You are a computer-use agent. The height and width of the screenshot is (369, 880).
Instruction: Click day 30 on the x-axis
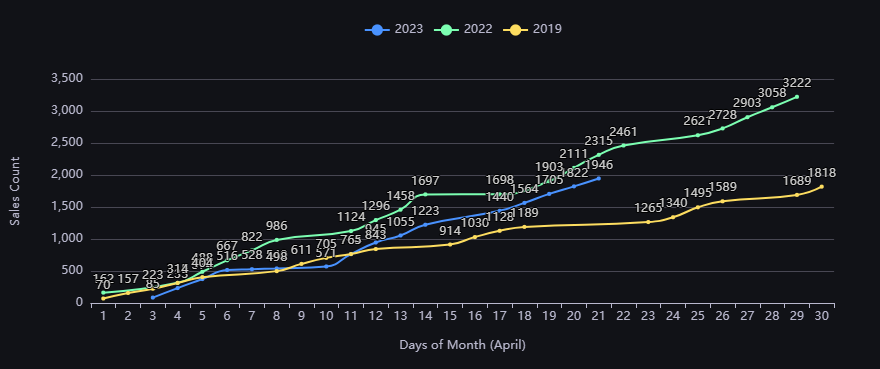click(821, 316)
